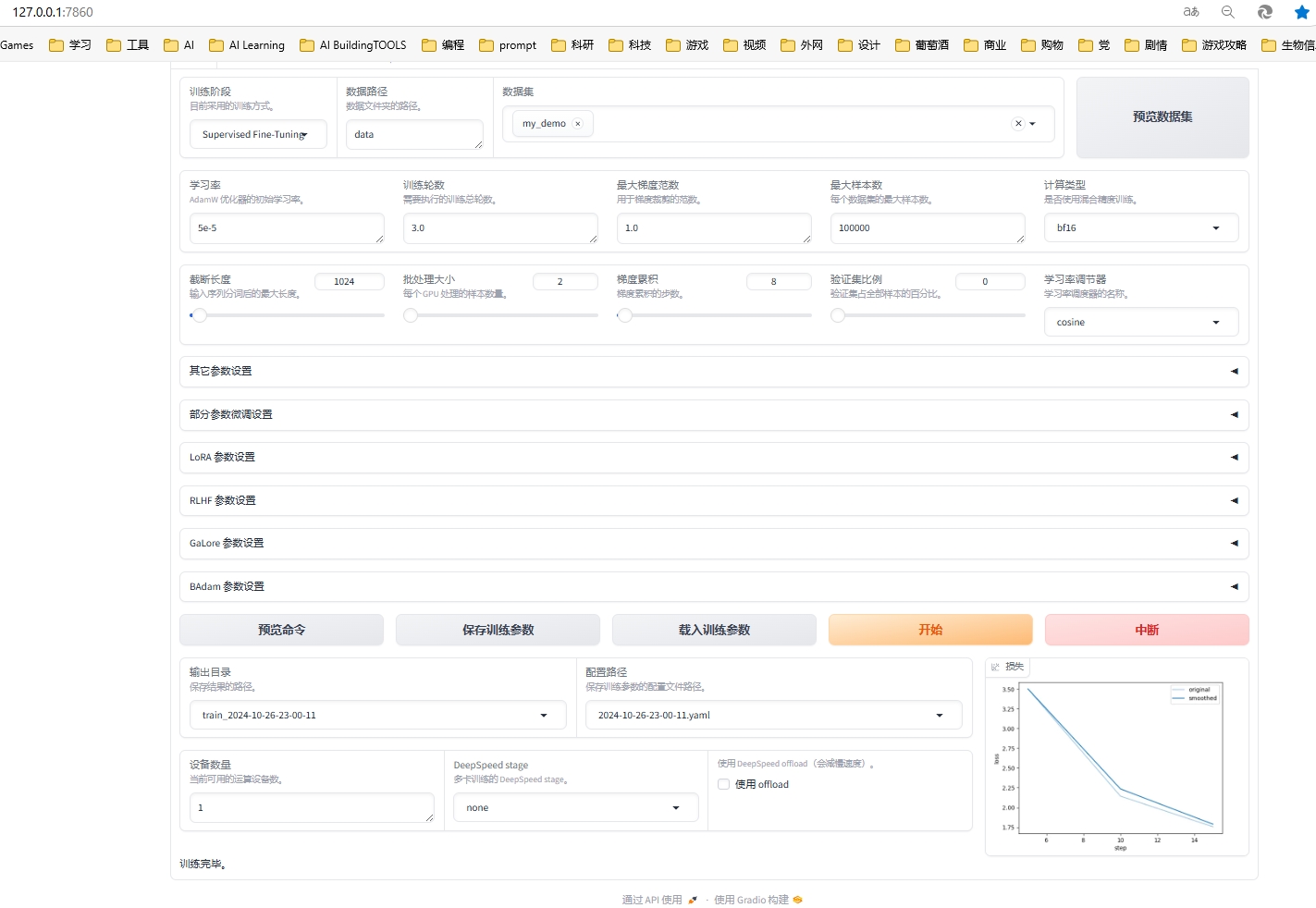Click the browser zoom magnifier icon
1316x908 pixels.
pyautogui.click(x=1227, y=12)
